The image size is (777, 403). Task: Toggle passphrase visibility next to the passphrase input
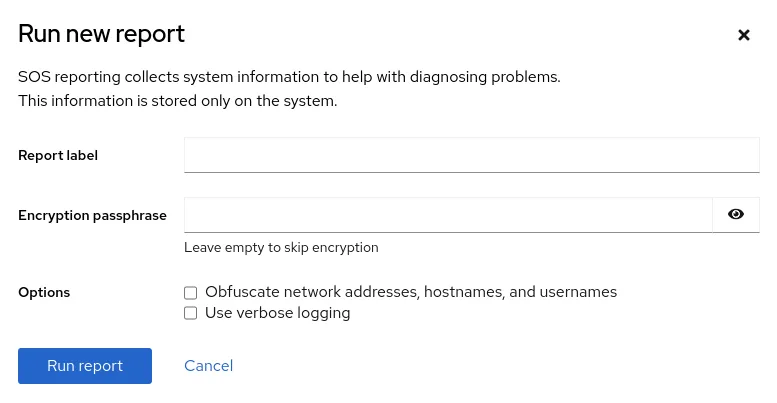[x=736, y=214]
